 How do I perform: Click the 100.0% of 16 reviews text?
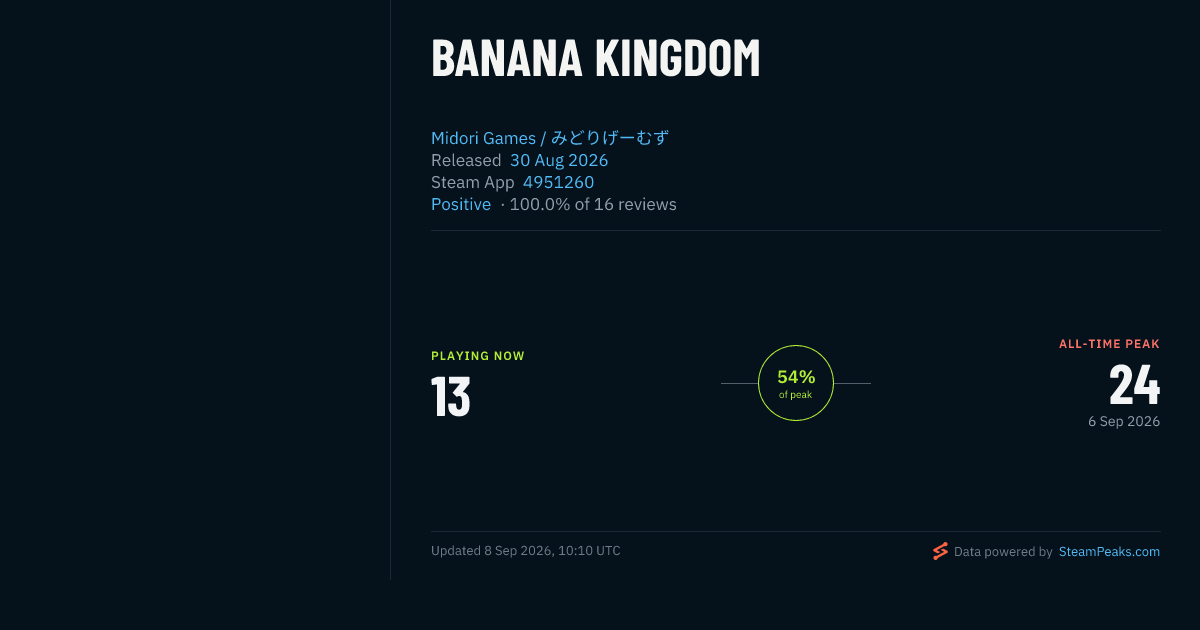593,204
